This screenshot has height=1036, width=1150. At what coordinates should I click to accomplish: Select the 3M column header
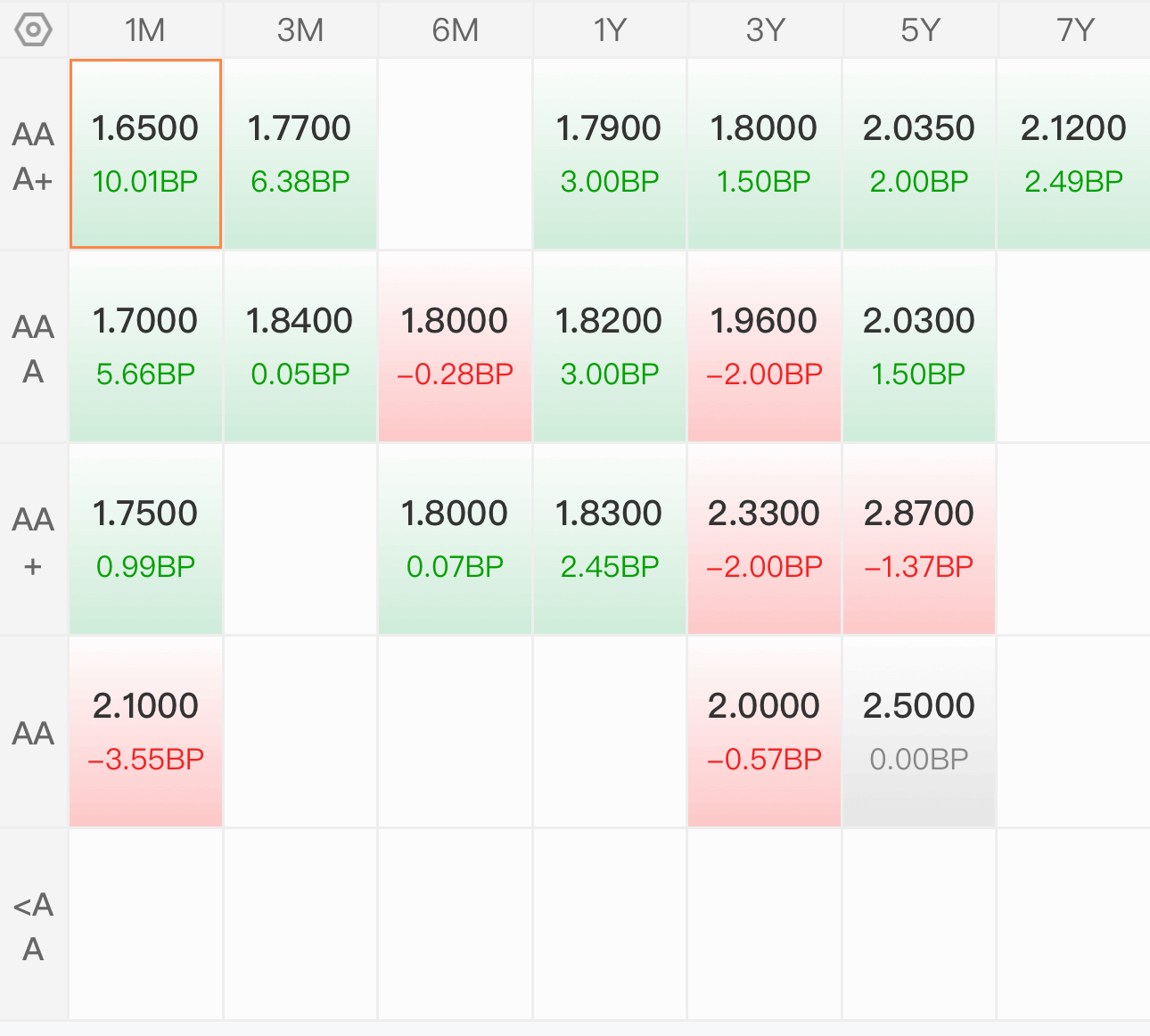coord(300,29)
